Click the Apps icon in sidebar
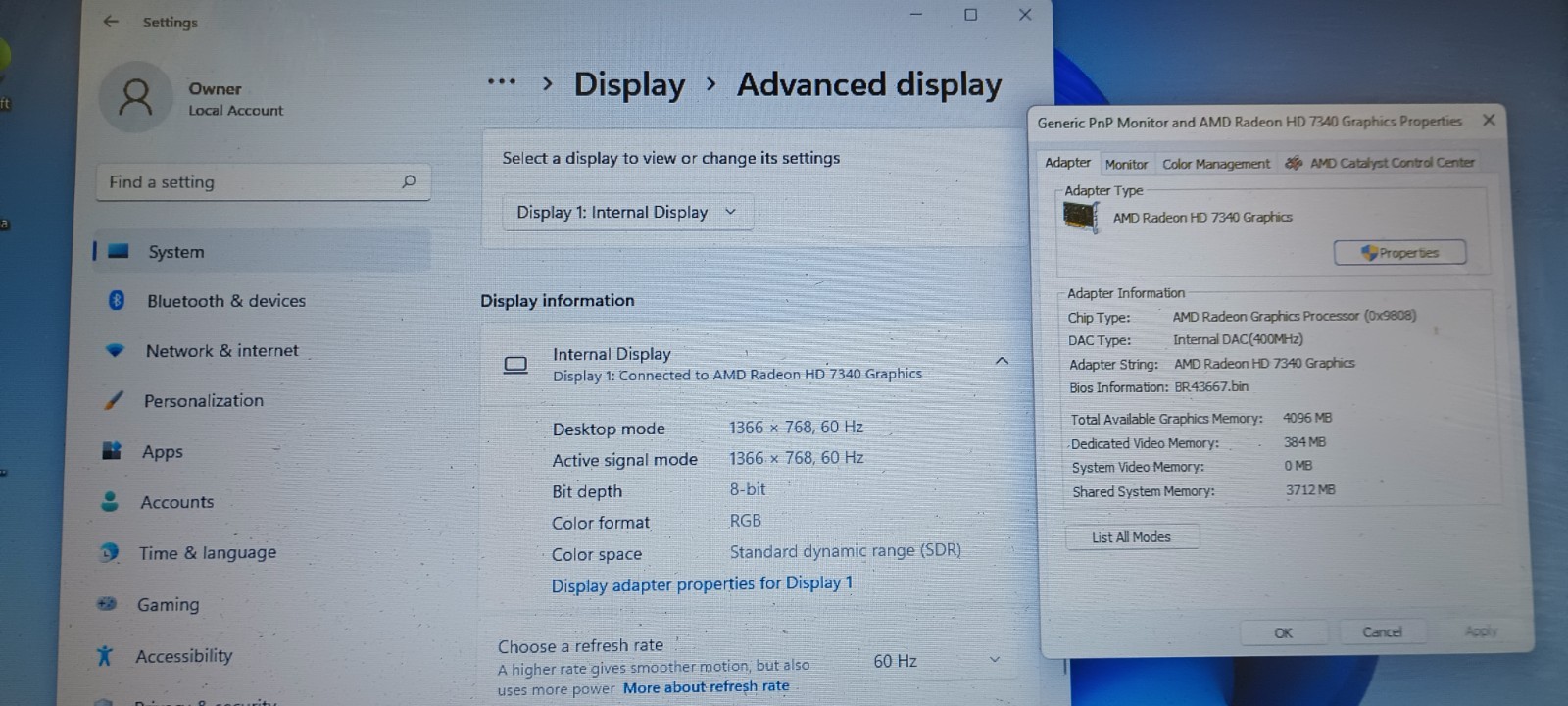The image size is (1568, 706). click(x=112, y=451)
